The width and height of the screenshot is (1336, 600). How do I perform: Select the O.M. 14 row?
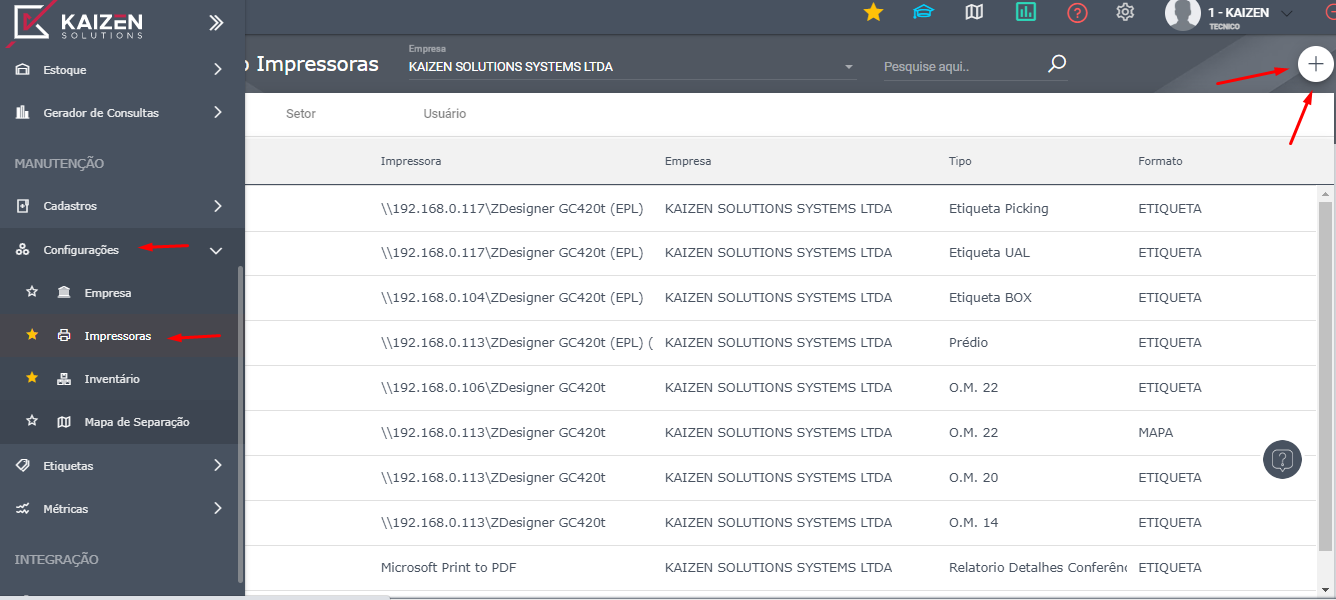(x=780, y=523)
